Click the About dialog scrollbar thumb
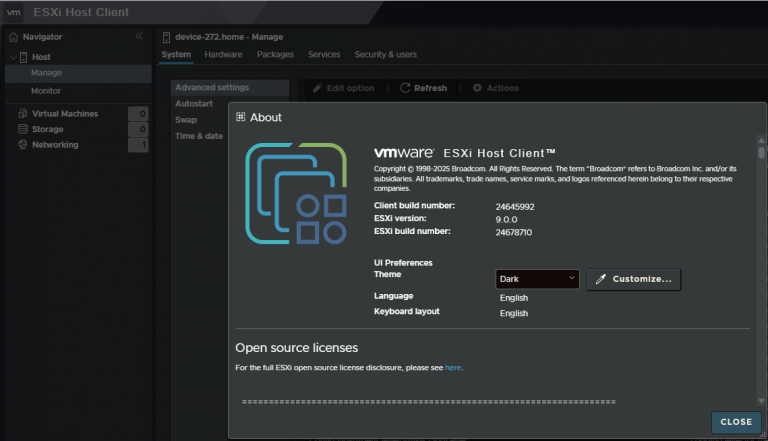 click(x=761, y=153)
